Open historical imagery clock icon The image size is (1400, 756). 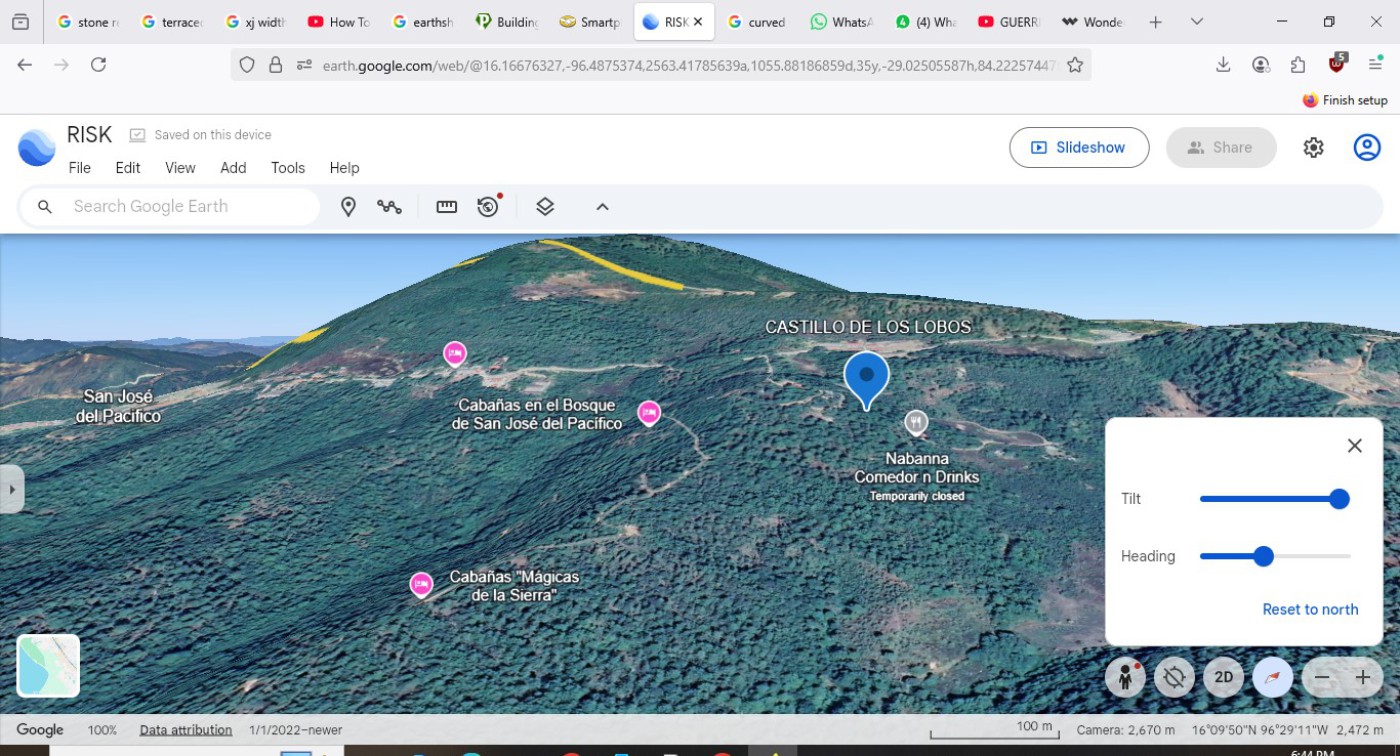coord(488,207)
